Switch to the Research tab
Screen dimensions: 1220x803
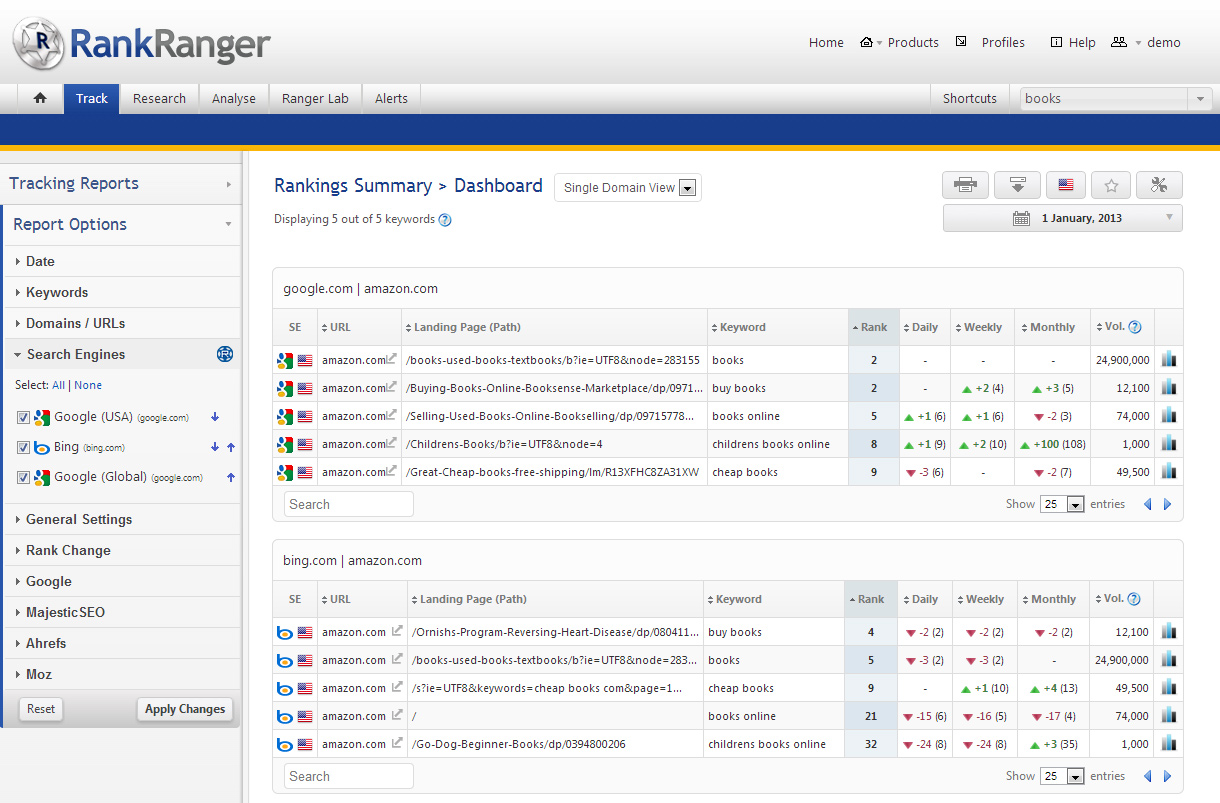click(x=159, y=98)
